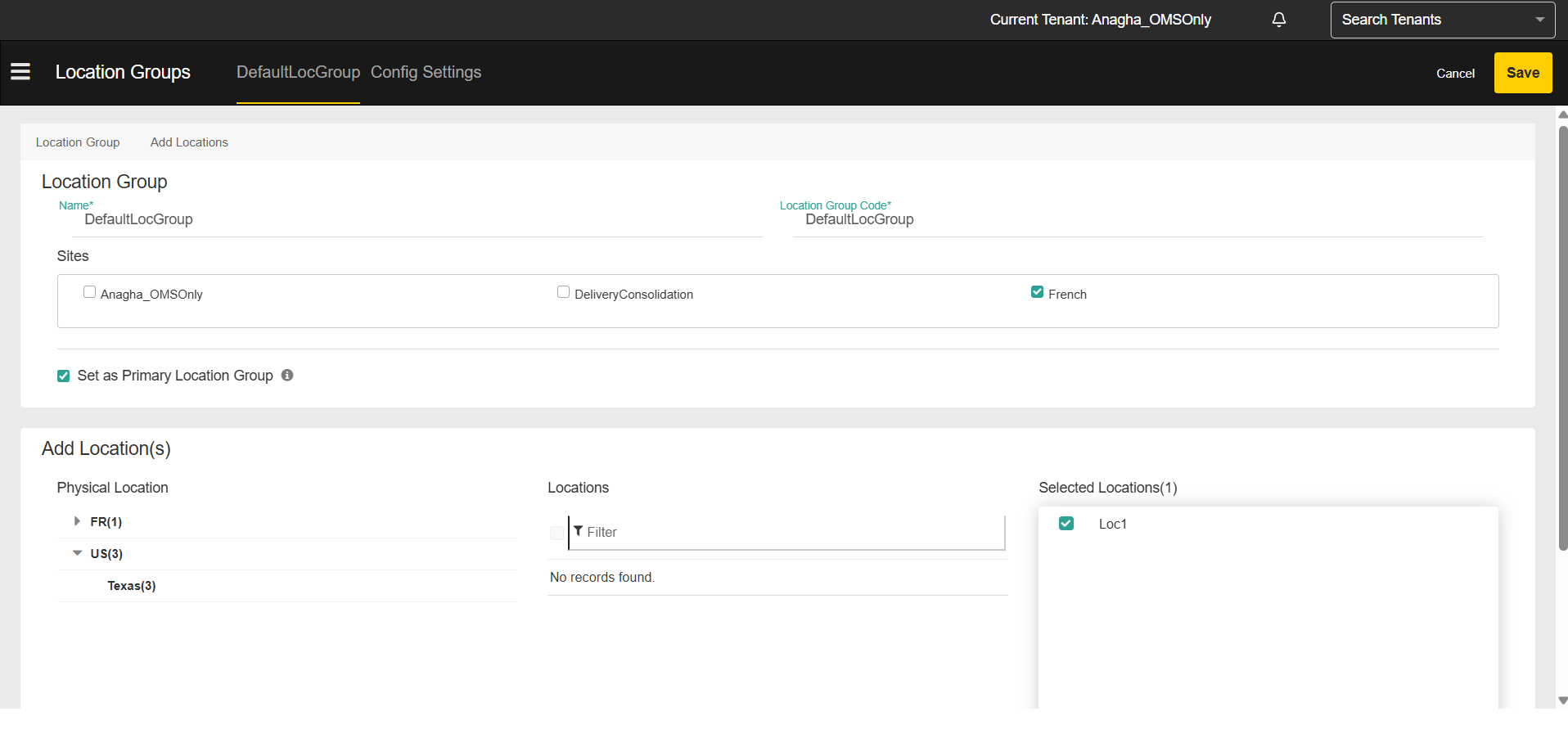Jump to the Location Group section link

[x=78, y=142]
